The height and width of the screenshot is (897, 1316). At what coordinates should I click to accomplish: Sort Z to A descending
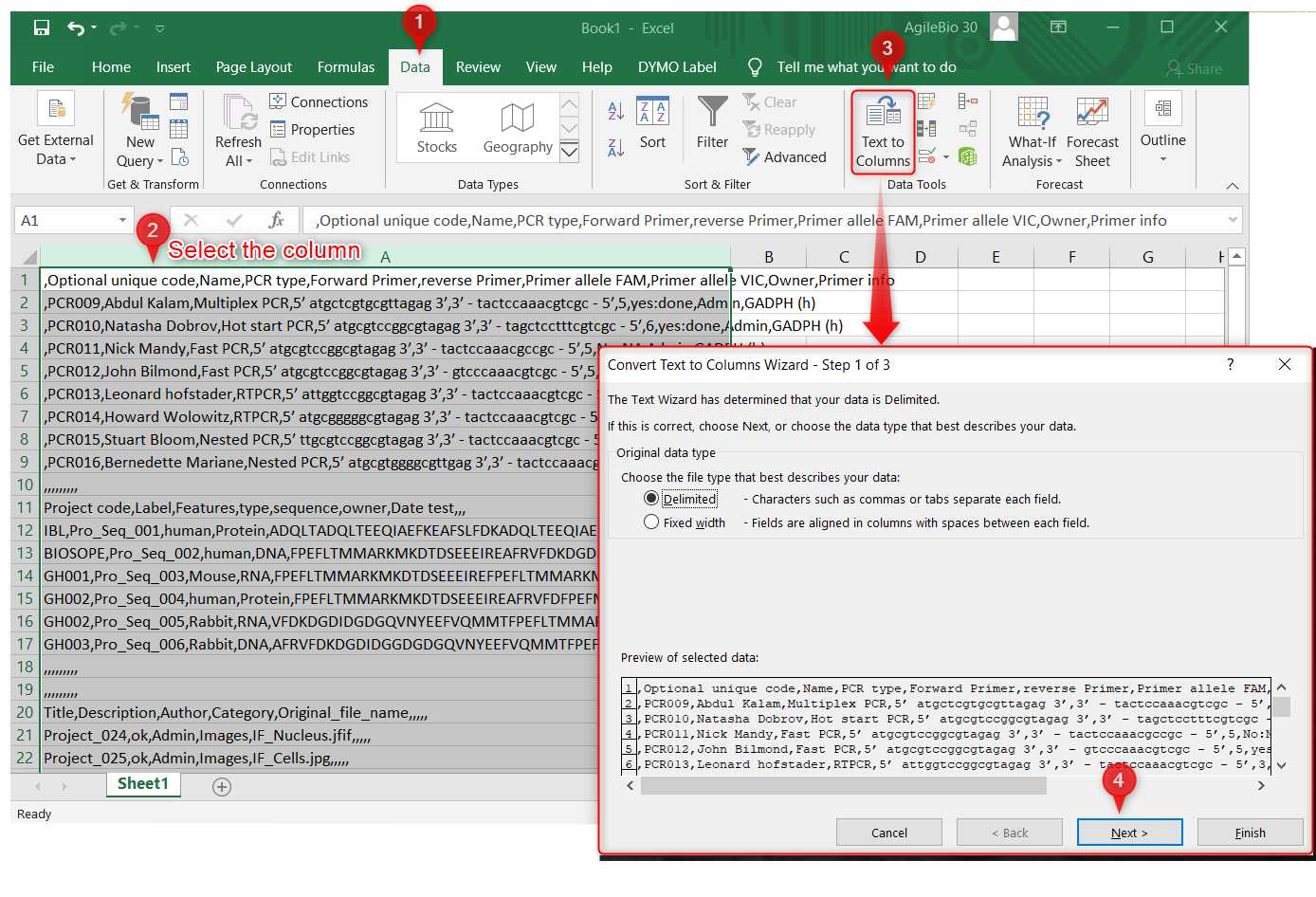(615, 147)
